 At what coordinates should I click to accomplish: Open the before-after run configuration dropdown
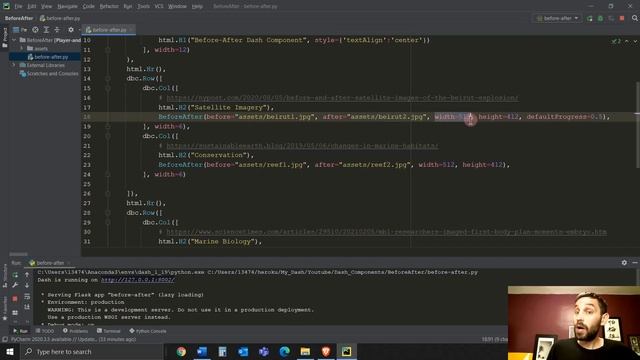557,18
